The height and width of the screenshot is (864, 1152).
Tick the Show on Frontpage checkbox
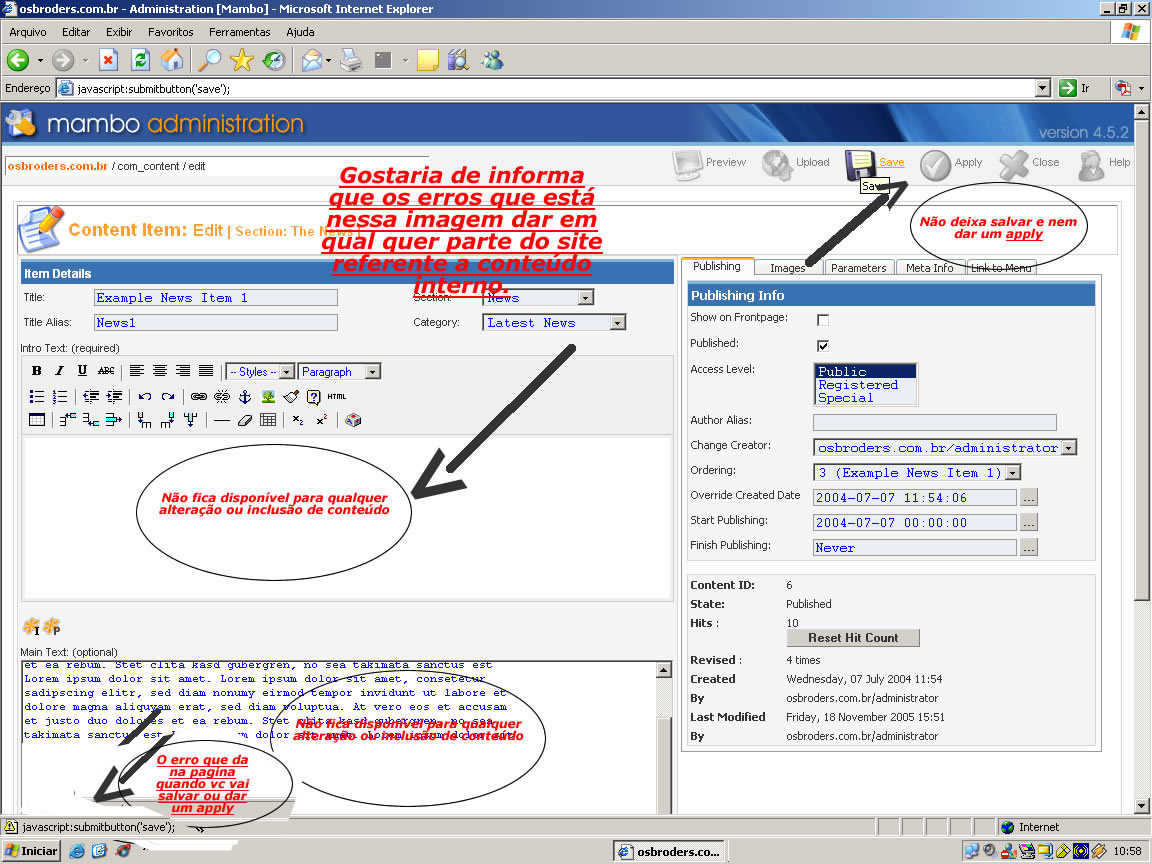pos(823,320)
